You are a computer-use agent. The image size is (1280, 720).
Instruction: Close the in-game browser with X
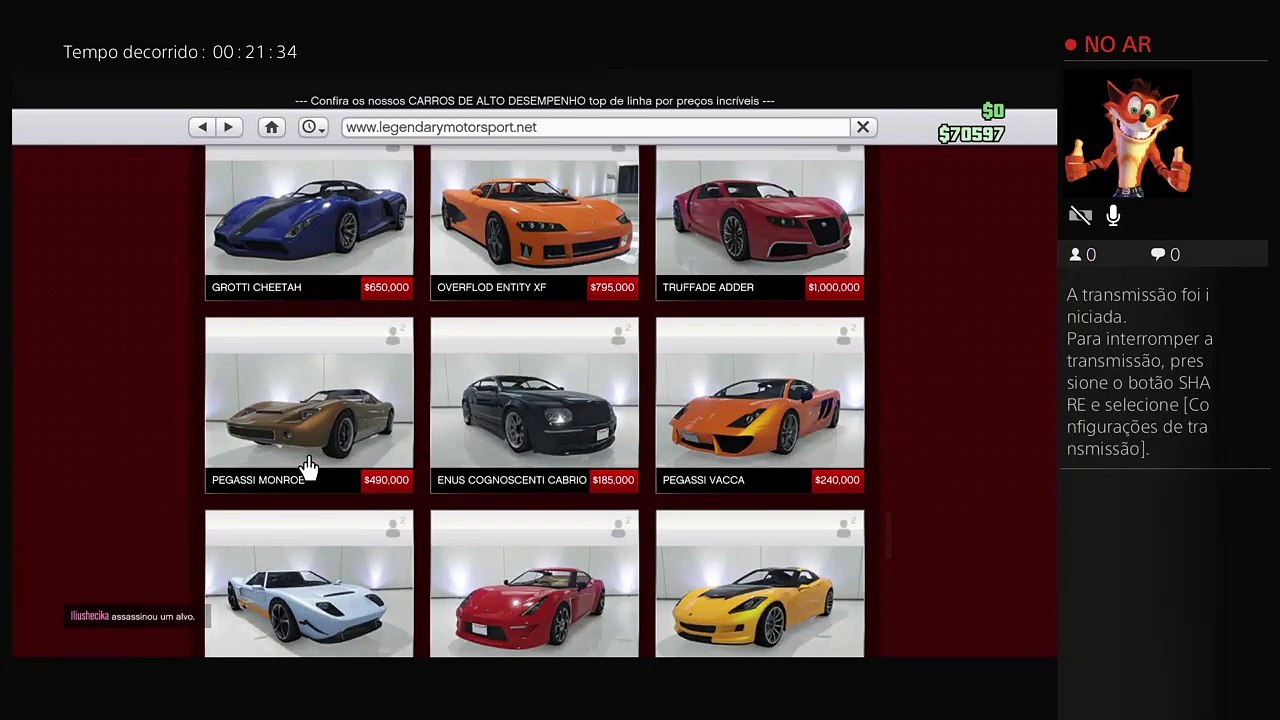pyautogui.click(x=863, y=127)
